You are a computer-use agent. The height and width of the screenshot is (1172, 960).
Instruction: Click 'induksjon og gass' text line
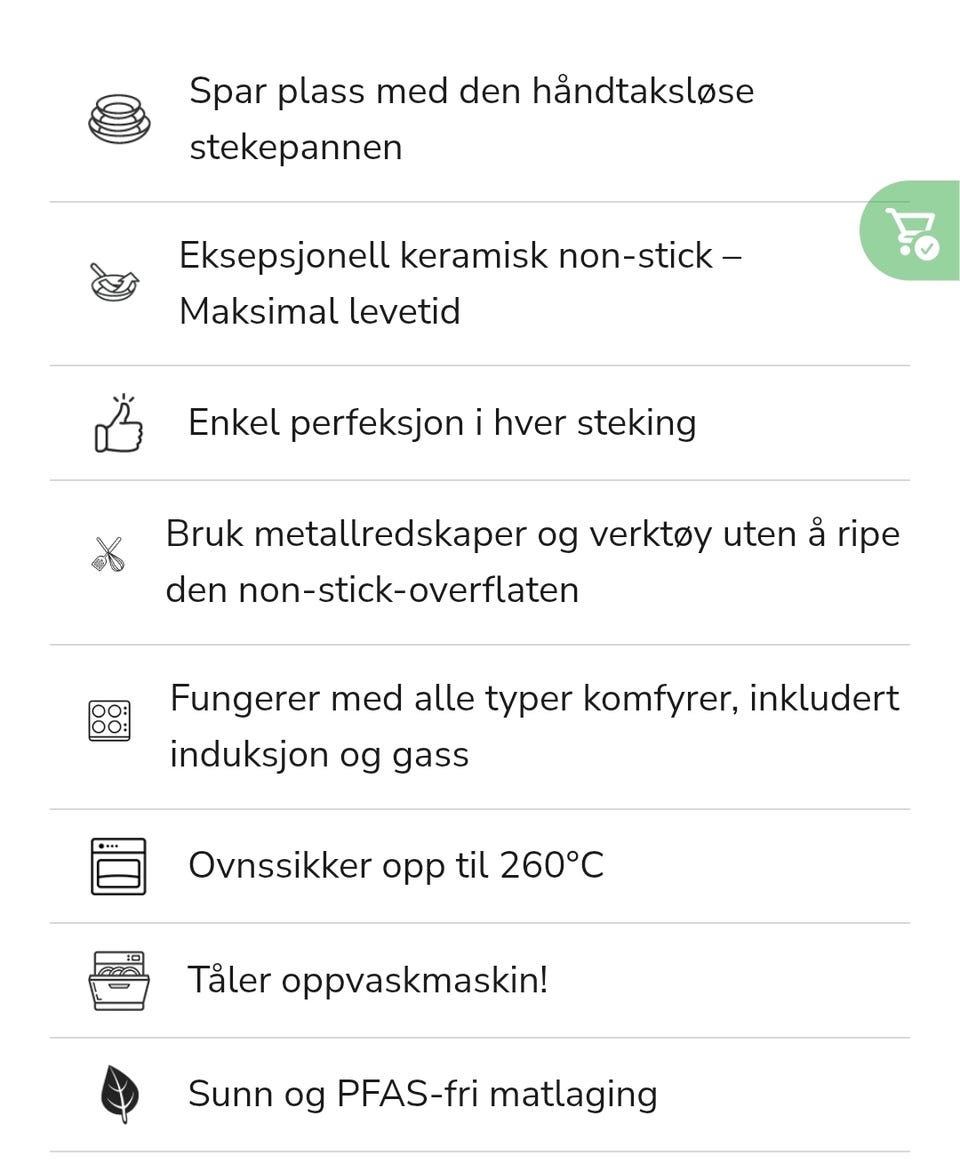tap(319, 755)
